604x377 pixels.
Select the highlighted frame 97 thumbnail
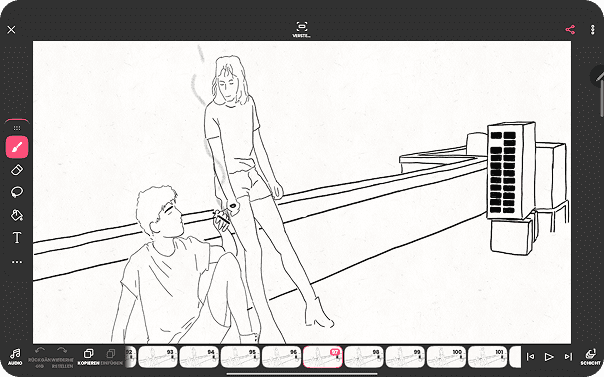click(323, 357)
